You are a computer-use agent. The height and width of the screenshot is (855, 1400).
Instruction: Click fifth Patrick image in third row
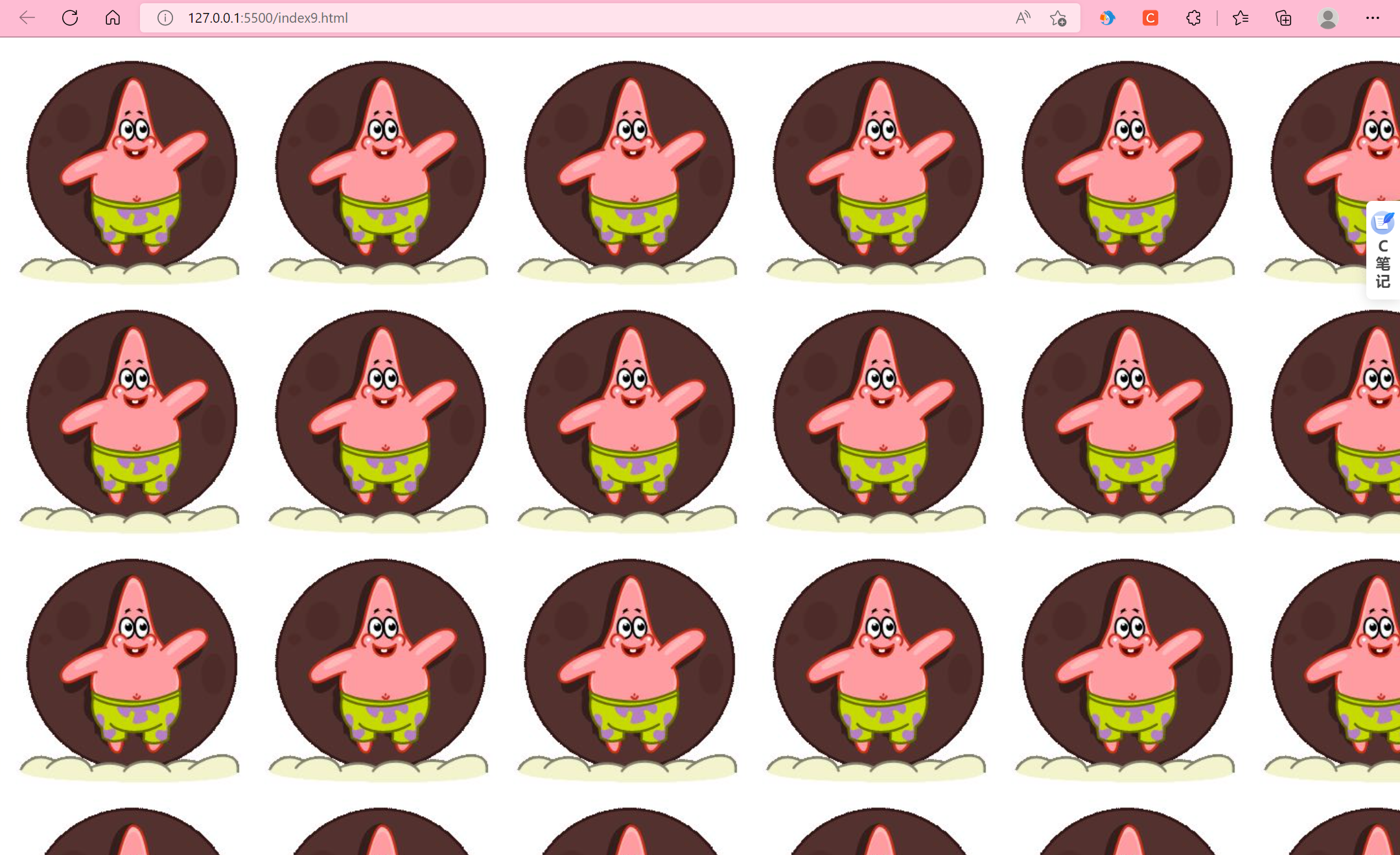click(1126, 668)
